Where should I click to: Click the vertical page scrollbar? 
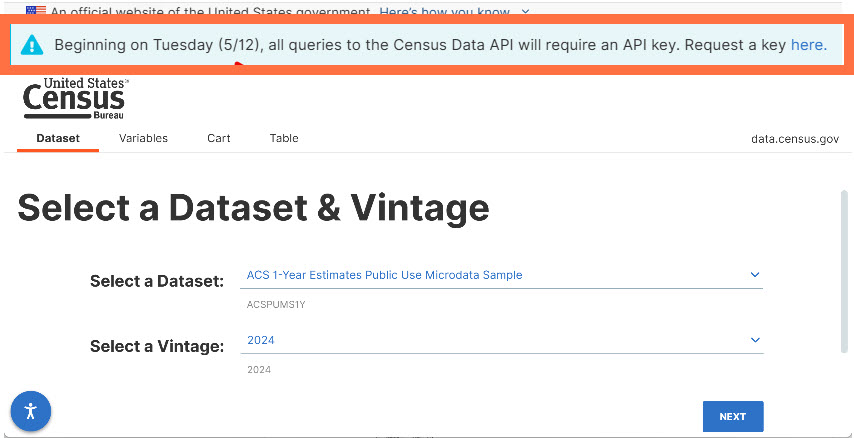[x=844, y=271]
